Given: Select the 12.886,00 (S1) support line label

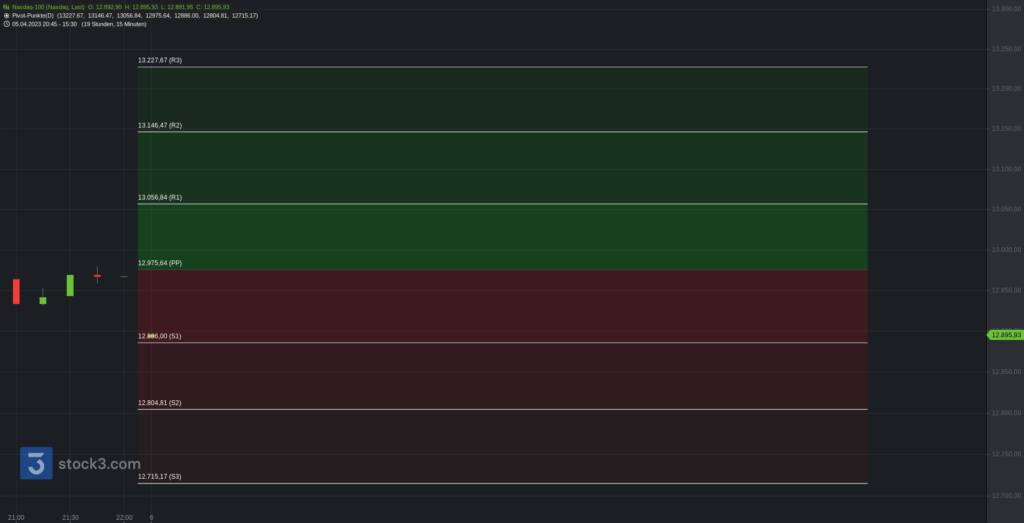Looking at the screenshot, I should [160, 336].
